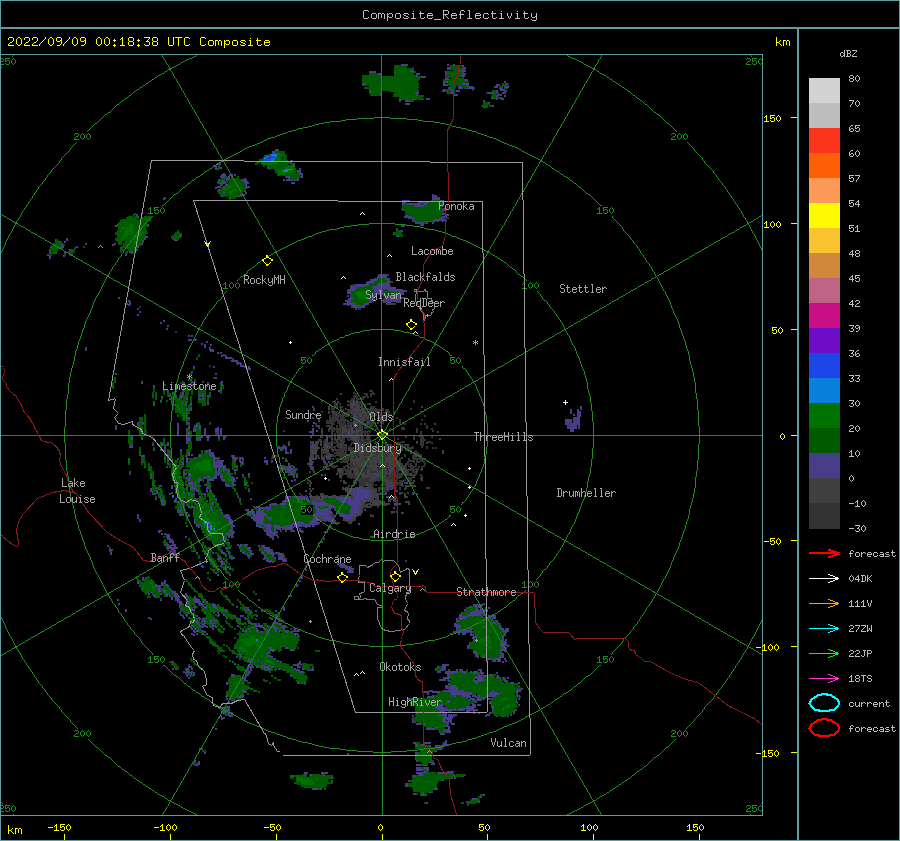This screenshot has height=841, width=900.
Task: Click the ThreeHills city label
Action: [503, 437]
